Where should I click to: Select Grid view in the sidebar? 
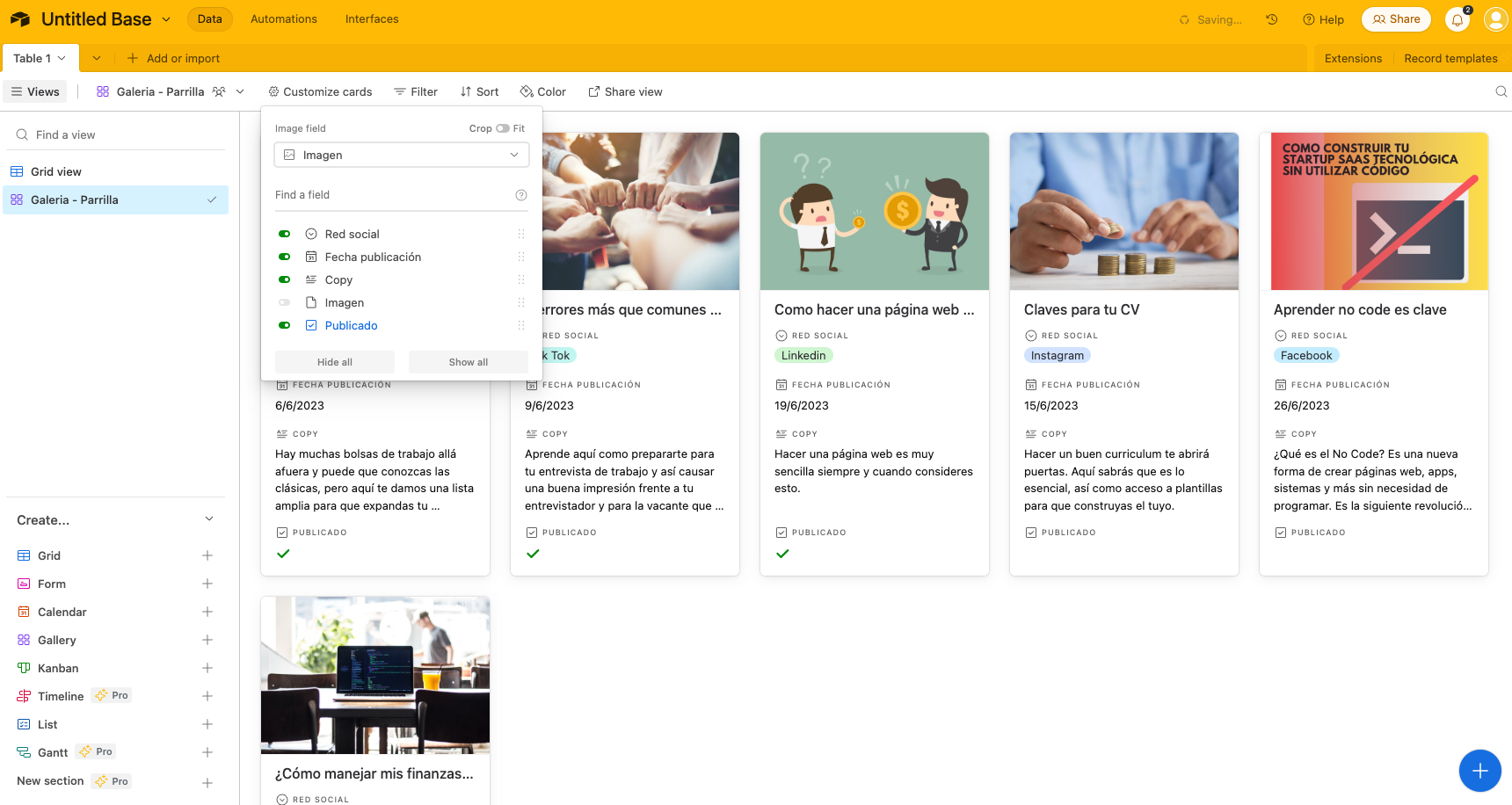116,171
